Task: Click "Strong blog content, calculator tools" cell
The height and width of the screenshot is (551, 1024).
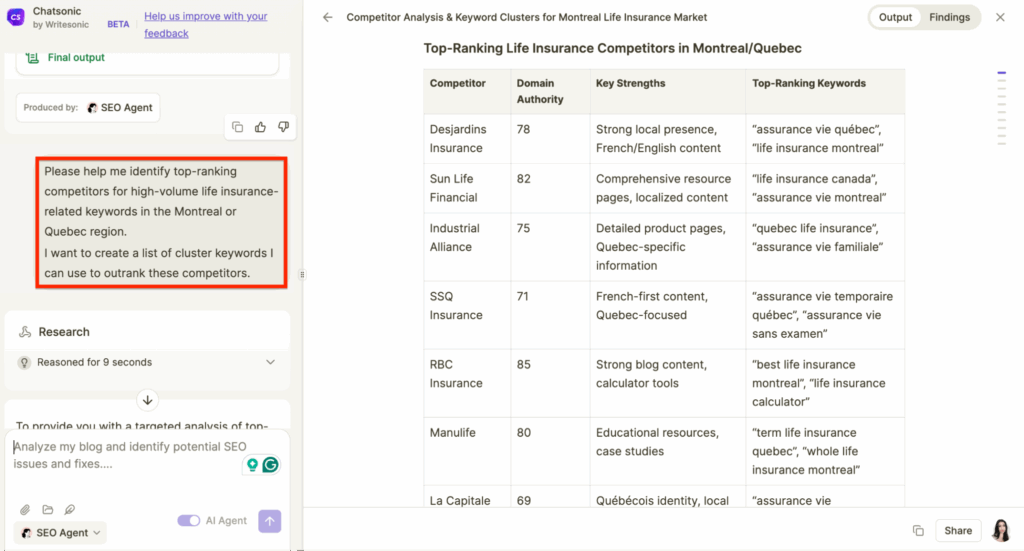Action: point(668,383)
